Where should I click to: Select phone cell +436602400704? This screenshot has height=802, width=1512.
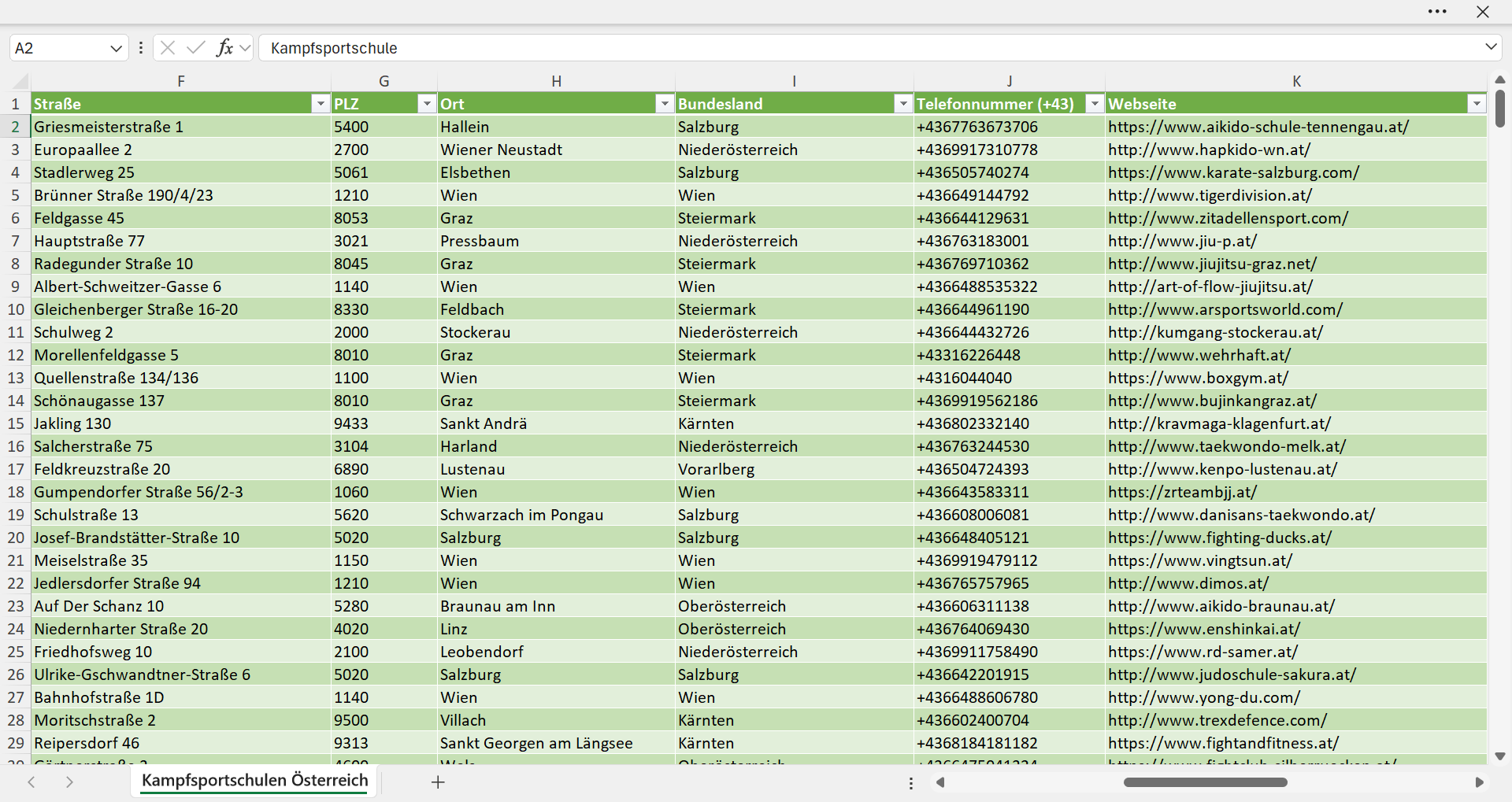(x=1010, y=720)
